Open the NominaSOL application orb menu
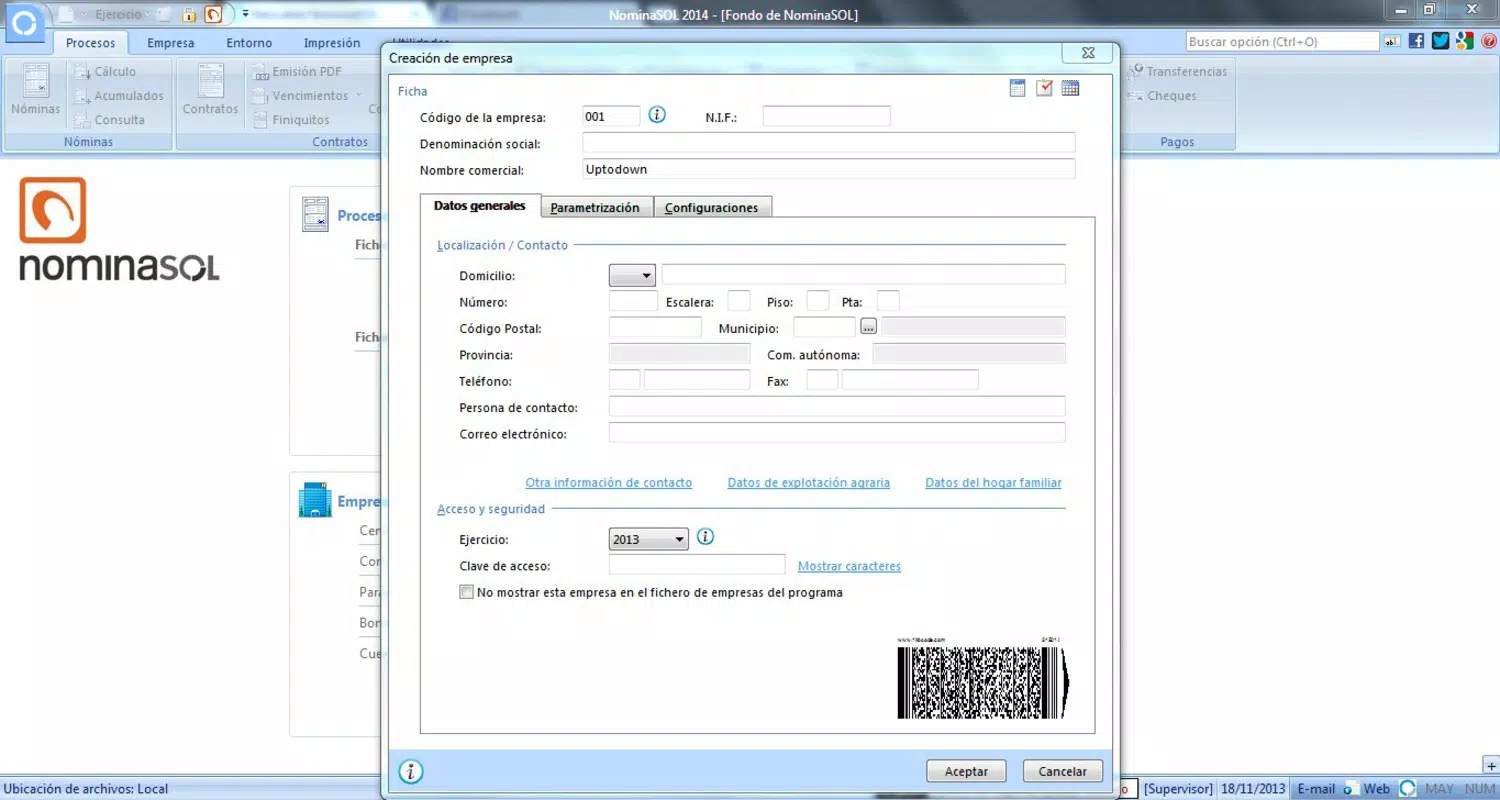 coord(24,24)
